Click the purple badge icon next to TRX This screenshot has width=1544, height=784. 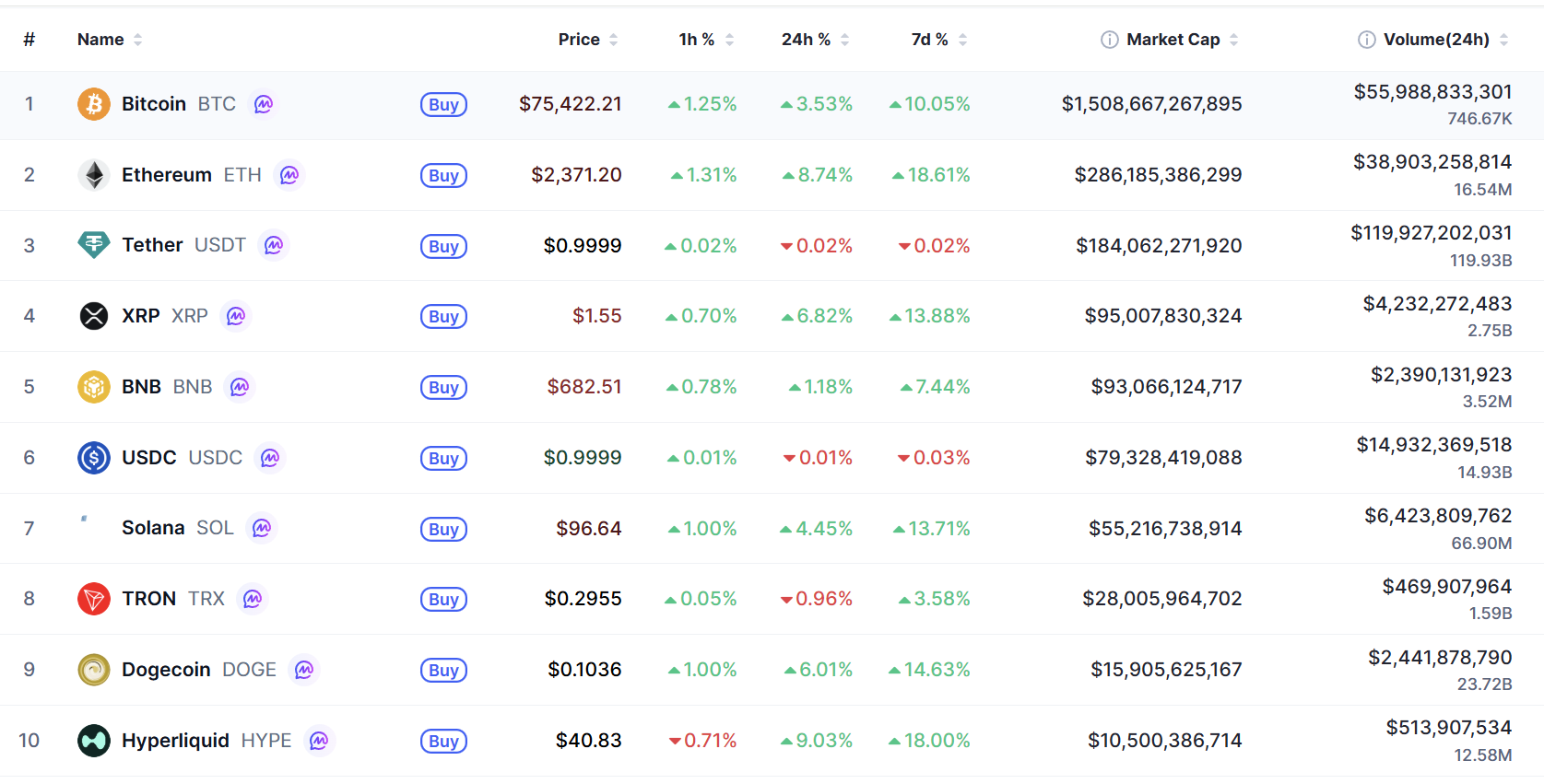[x=253, y=599]
